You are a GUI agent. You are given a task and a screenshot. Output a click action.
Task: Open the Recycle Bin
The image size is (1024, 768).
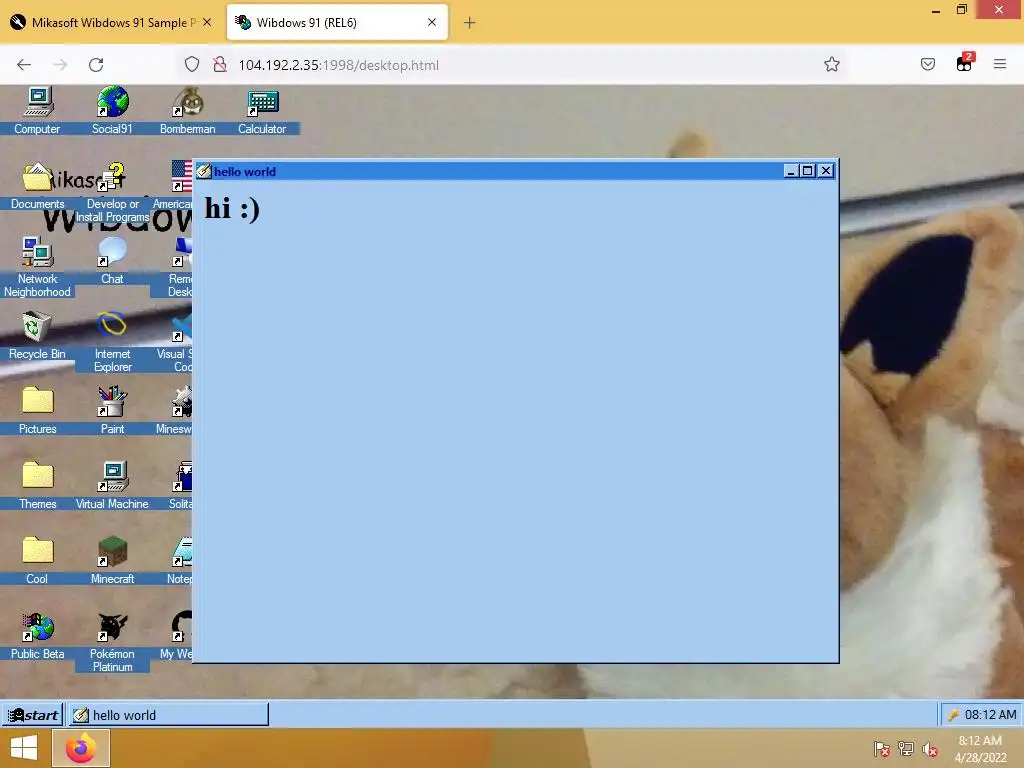pos(37,335)
